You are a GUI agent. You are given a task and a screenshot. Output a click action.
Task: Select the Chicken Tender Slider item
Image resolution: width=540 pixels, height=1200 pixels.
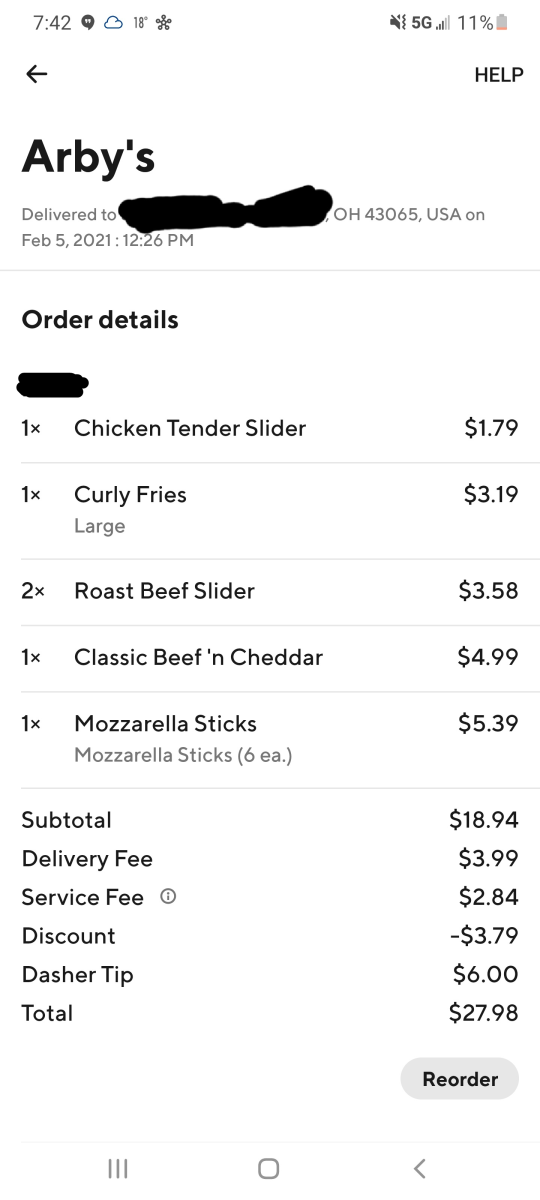tap(270, 428)
